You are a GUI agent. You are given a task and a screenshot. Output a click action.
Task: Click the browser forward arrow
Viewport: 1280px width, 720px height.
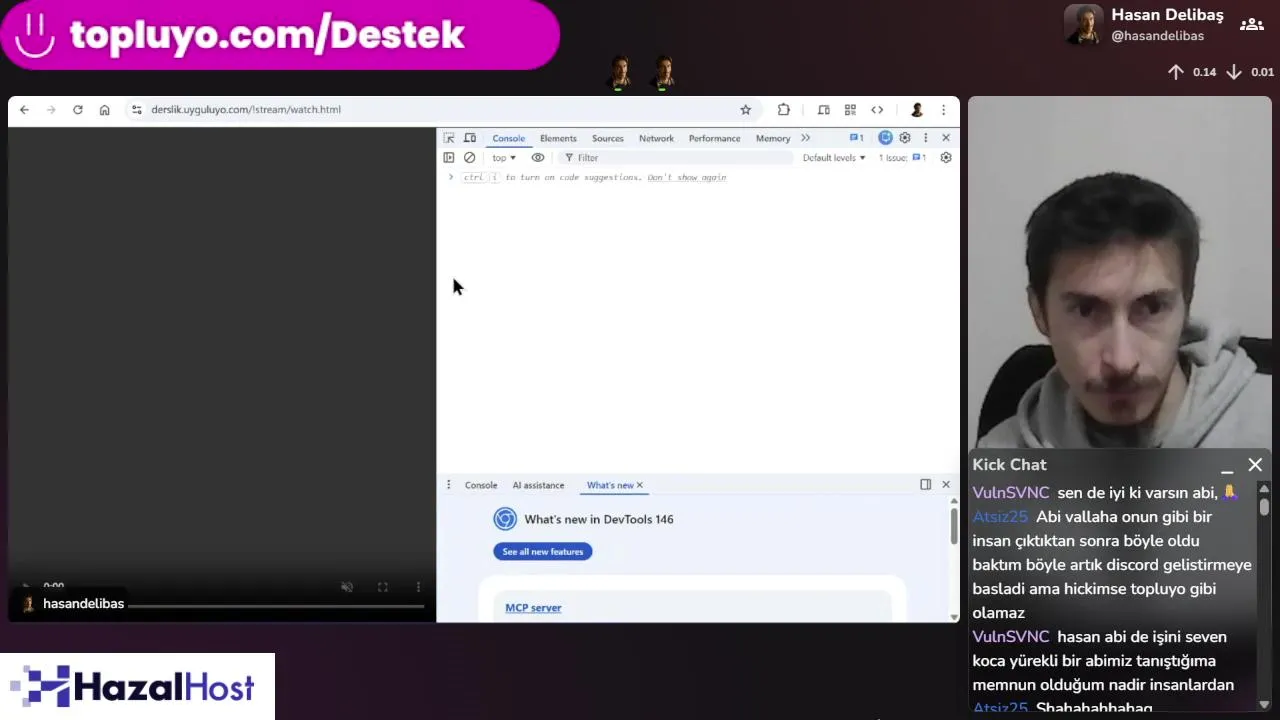51,110
